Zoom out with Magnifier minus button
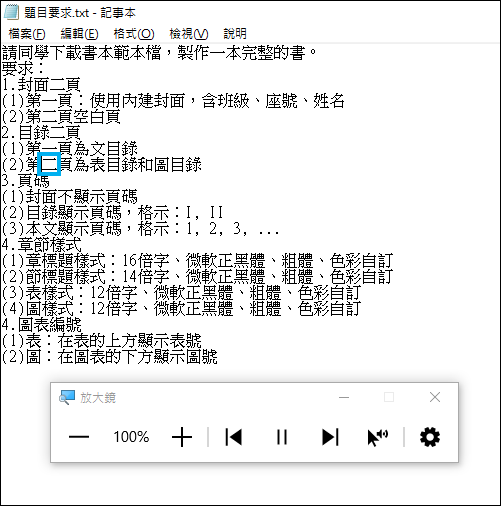Image resolution: width=501 pixels, height=506 pixels. point(79,437)
